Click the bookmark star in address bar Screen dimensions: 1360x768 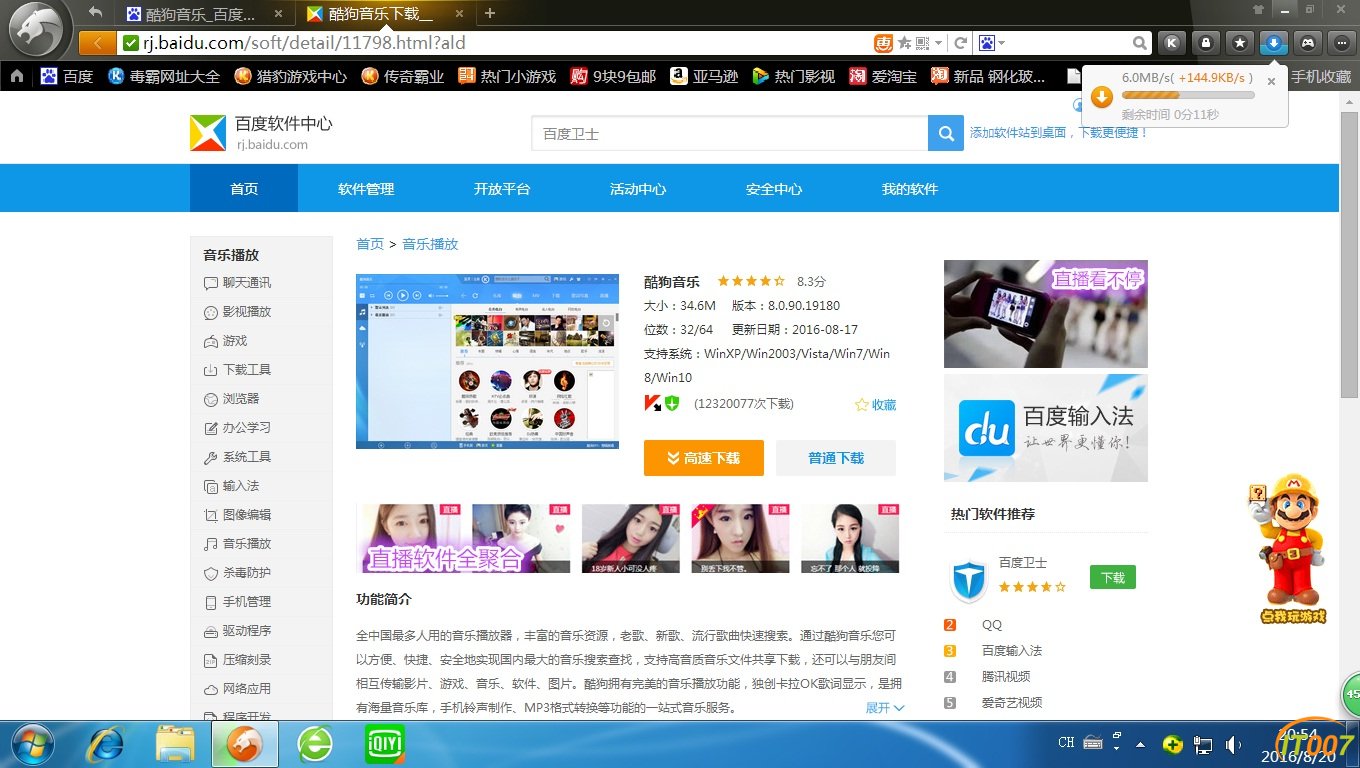tap(904, 43)
